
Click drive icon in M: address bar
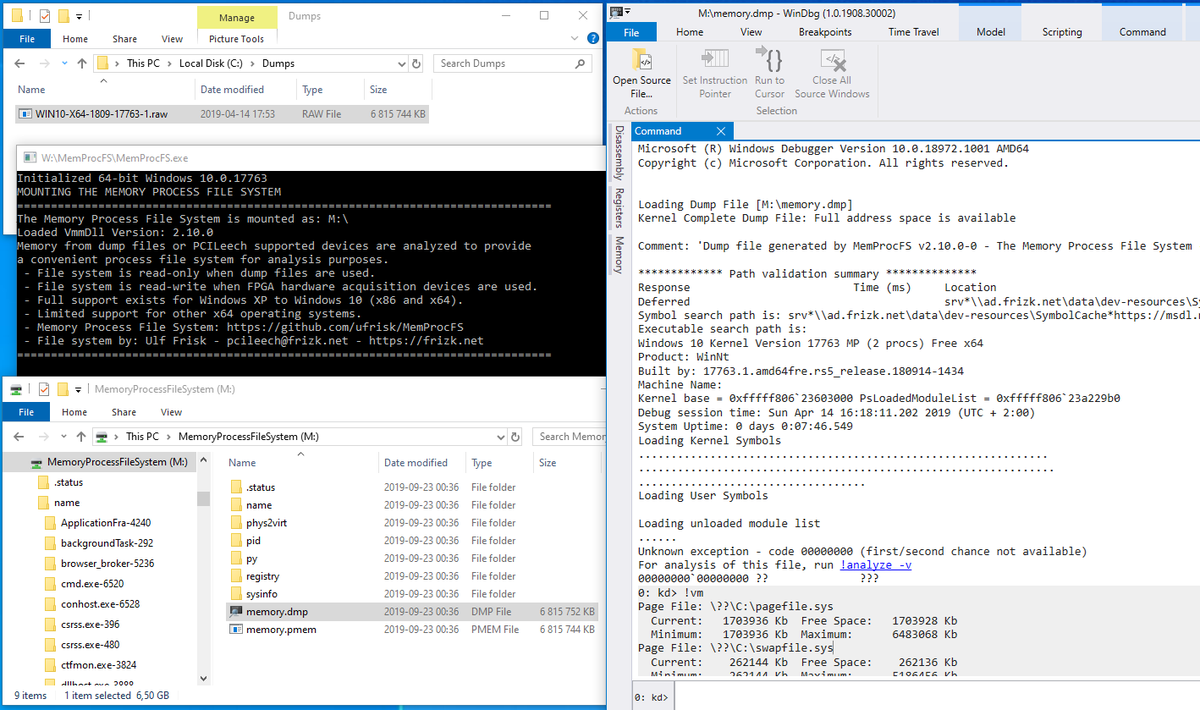click(x=101, y=436)
